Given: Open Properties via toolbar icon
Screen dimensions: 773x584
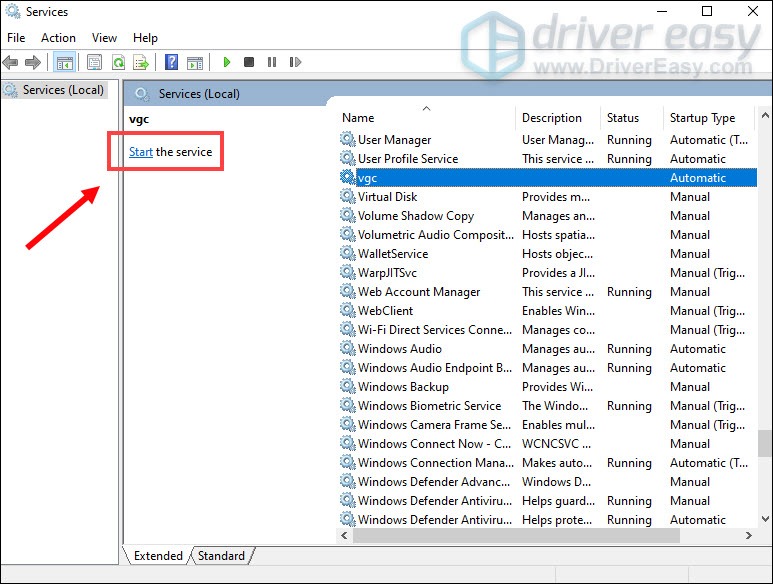Looking at the screenshot, I should 95,62.
